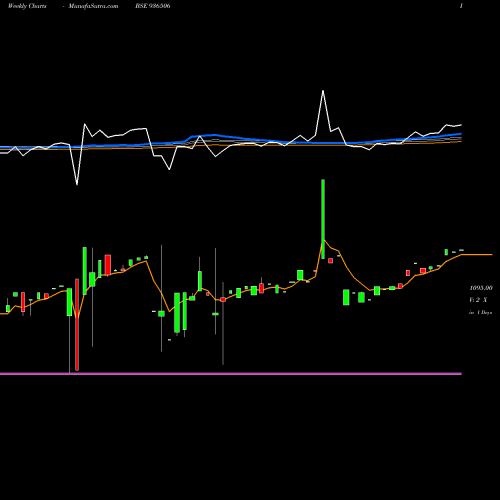
Task: Click the 'V: 2 X' volume label
Action: click(x=478, y=300)
